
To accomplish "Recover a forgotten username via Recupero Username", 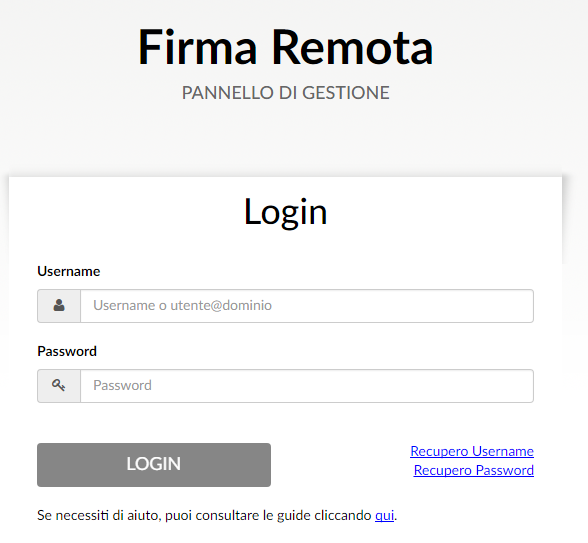I will click(x=472, y=451).
